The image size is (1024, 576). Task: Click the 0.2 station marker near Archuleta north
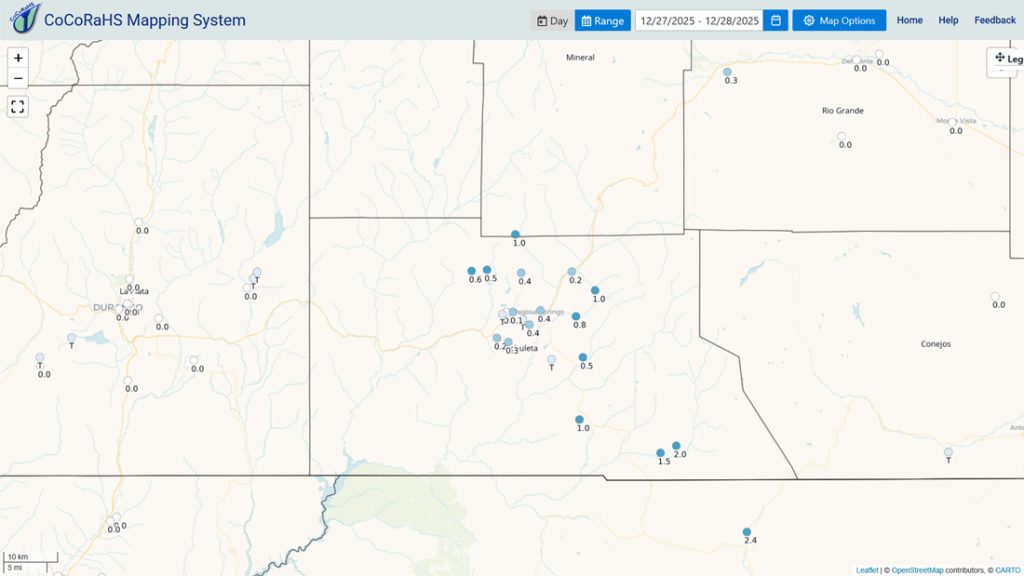pos(571,272)
